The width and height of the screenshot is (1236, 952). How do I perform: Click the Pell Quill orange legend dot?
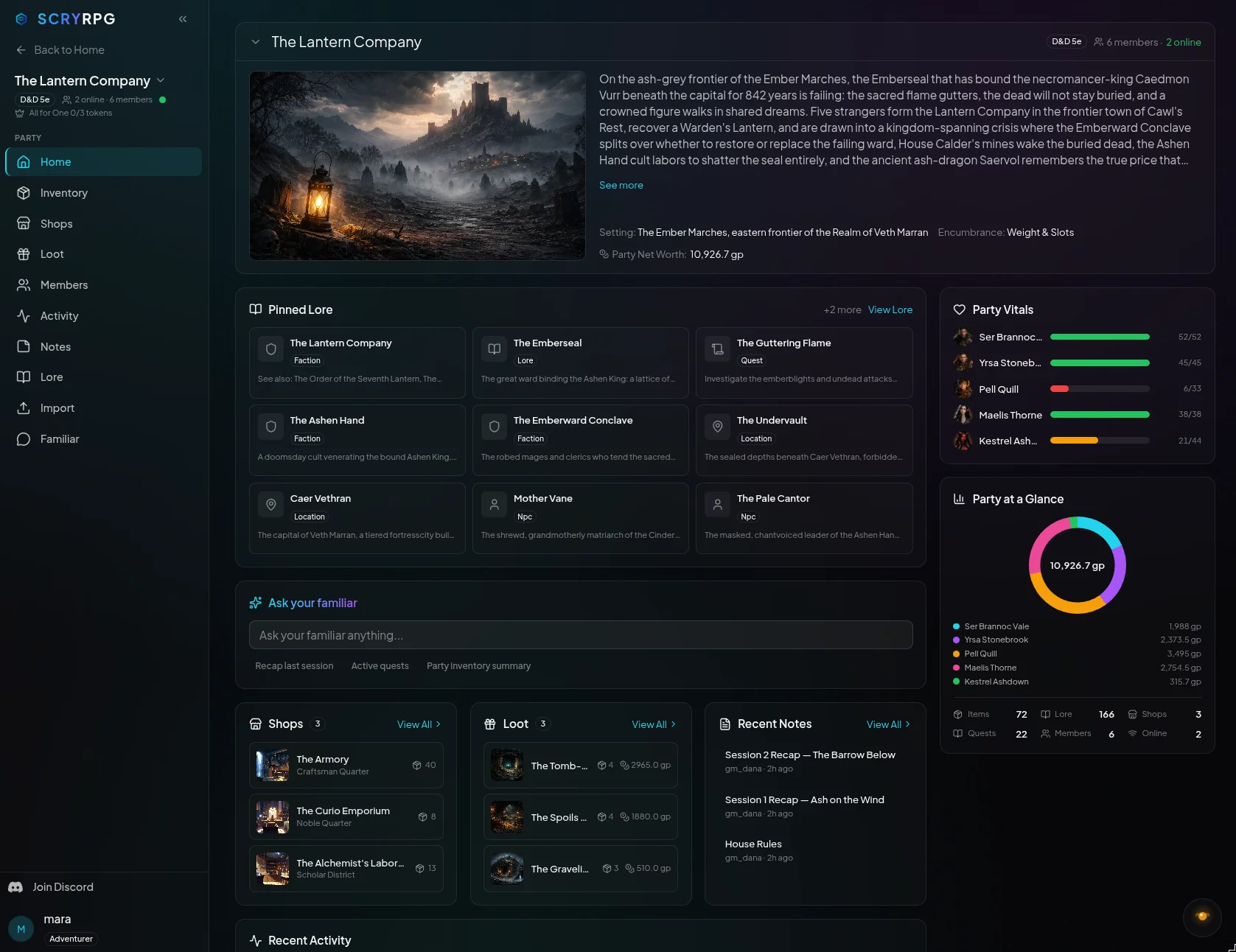(956, 654)
